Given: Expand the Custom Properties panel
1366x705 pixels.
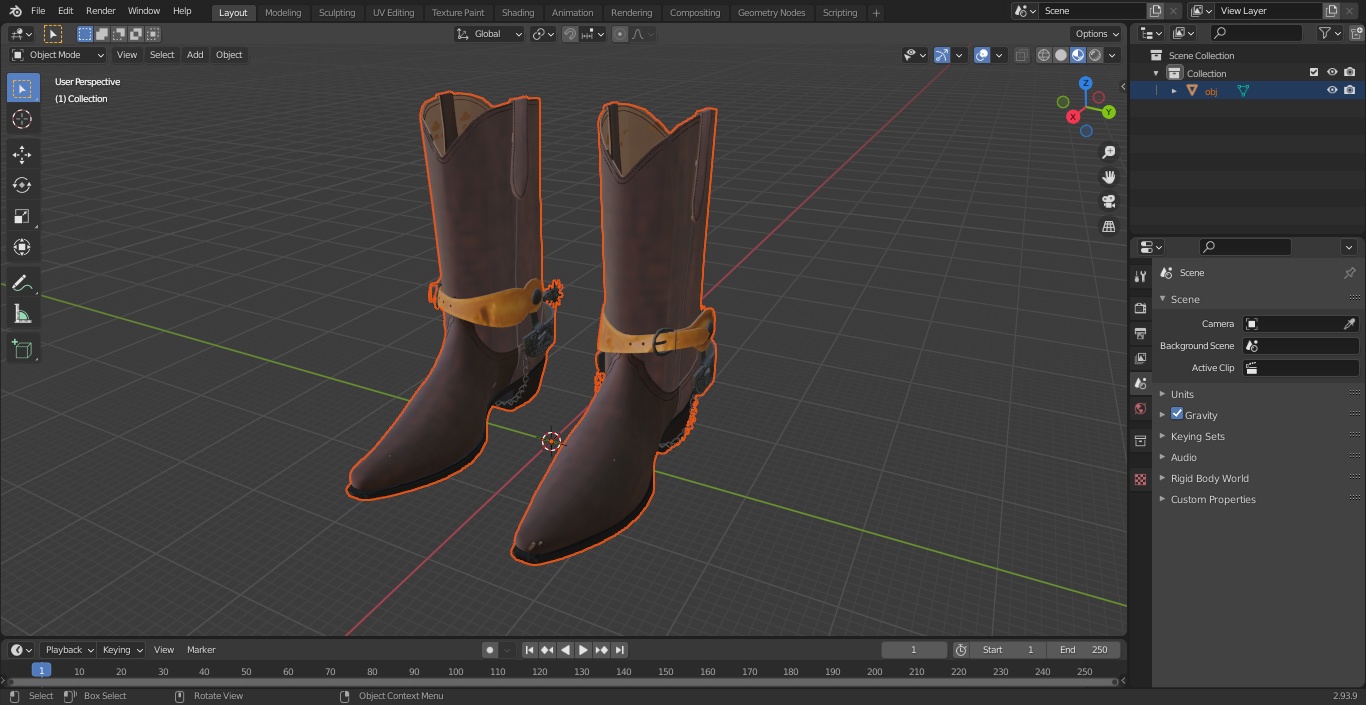Looking at the screenshot, I should [1212, 499].
